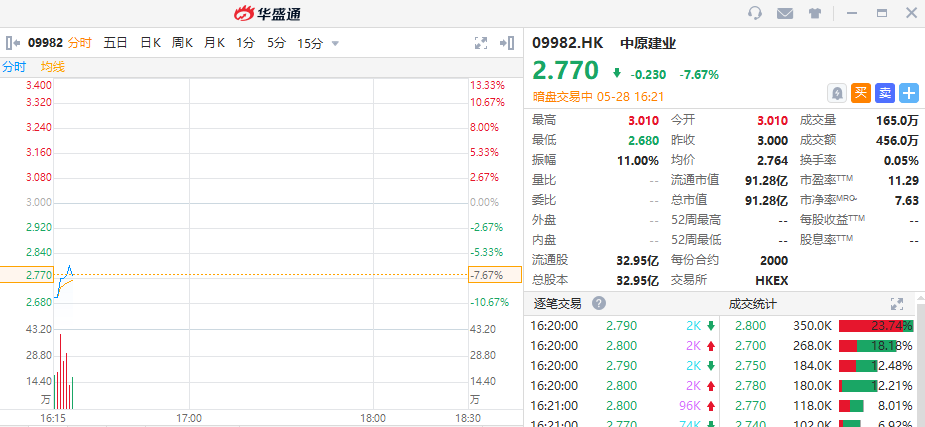925x427 pixels.
Task: Click current price 2.770
Action: pyautogui.click(x=566, y=71)
